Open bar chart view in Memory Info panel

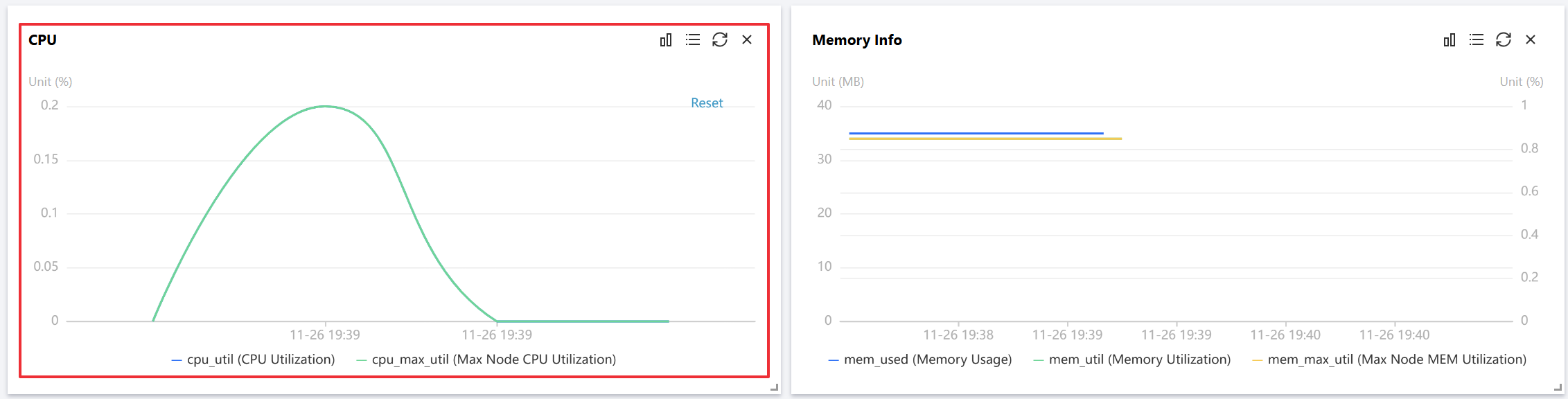pyautogui.click(x=1449, y=40)
